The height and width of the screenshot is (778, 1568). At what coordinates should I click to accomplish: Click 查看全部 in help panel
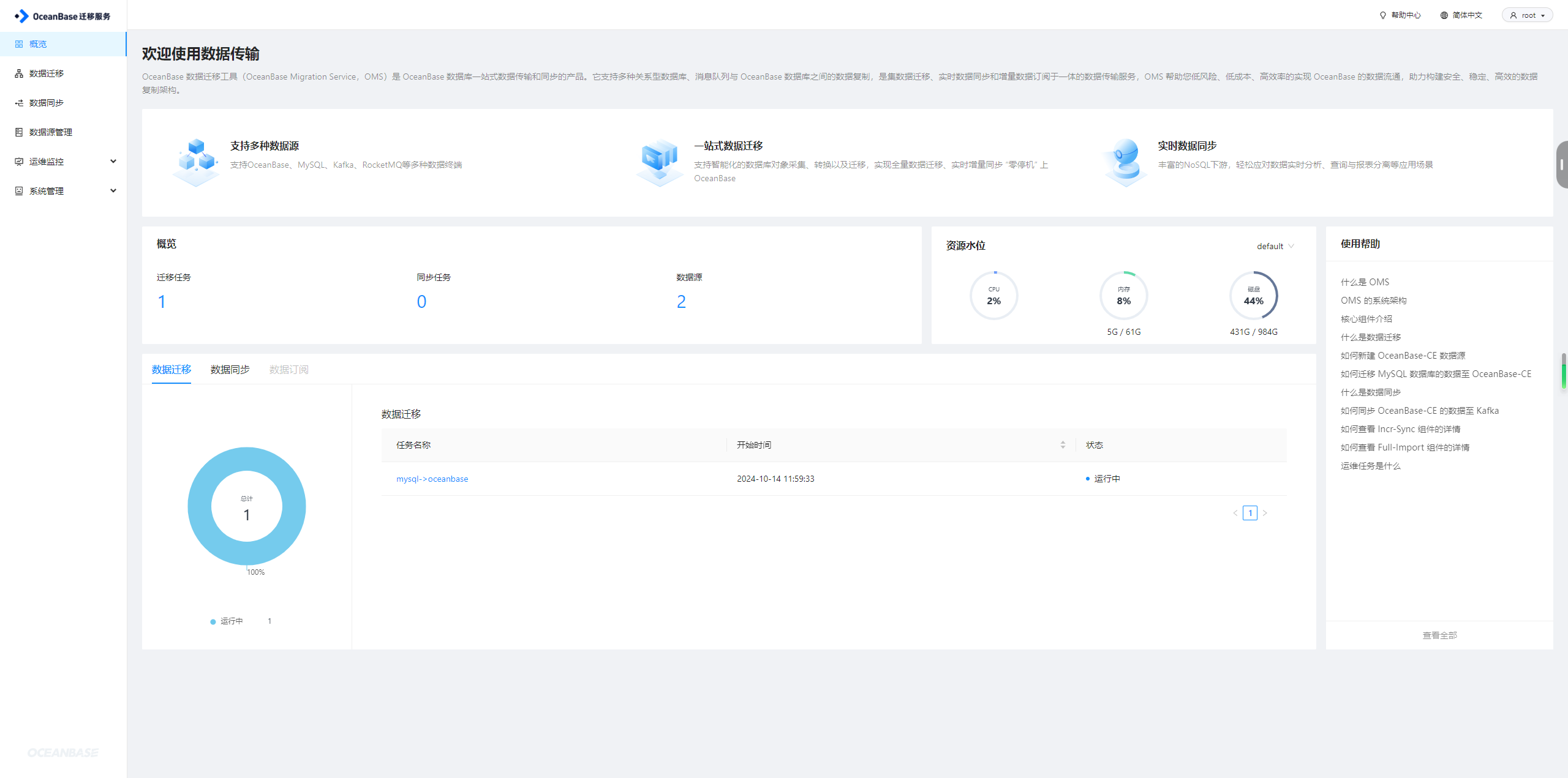tap(1440, 635)
